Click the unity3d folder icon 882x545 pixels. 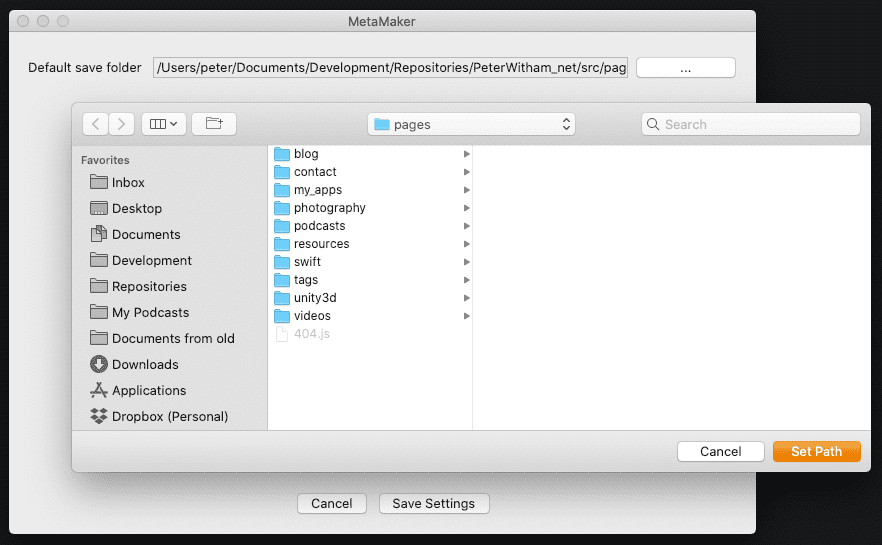pyautogui.click(x=282, y=298)
